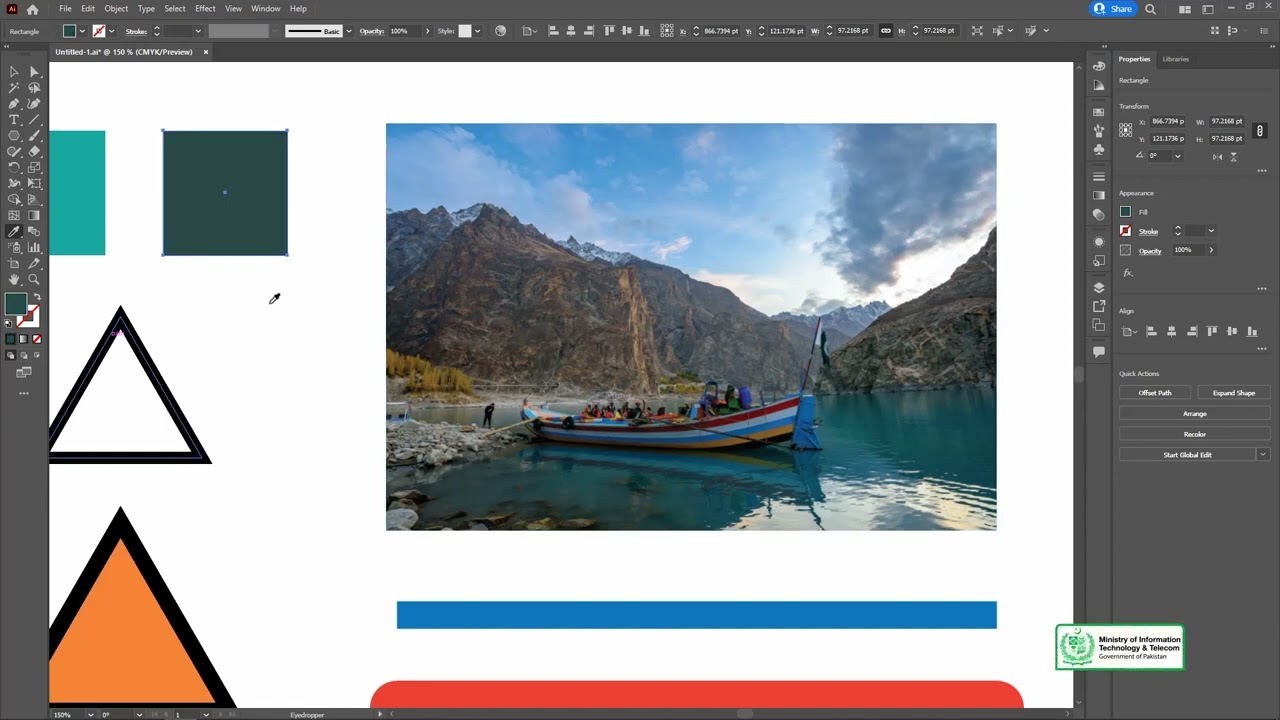Viewport: 1280px width, 720px height.
Task: Click the Recolor button
Action: coord(1194,434)
